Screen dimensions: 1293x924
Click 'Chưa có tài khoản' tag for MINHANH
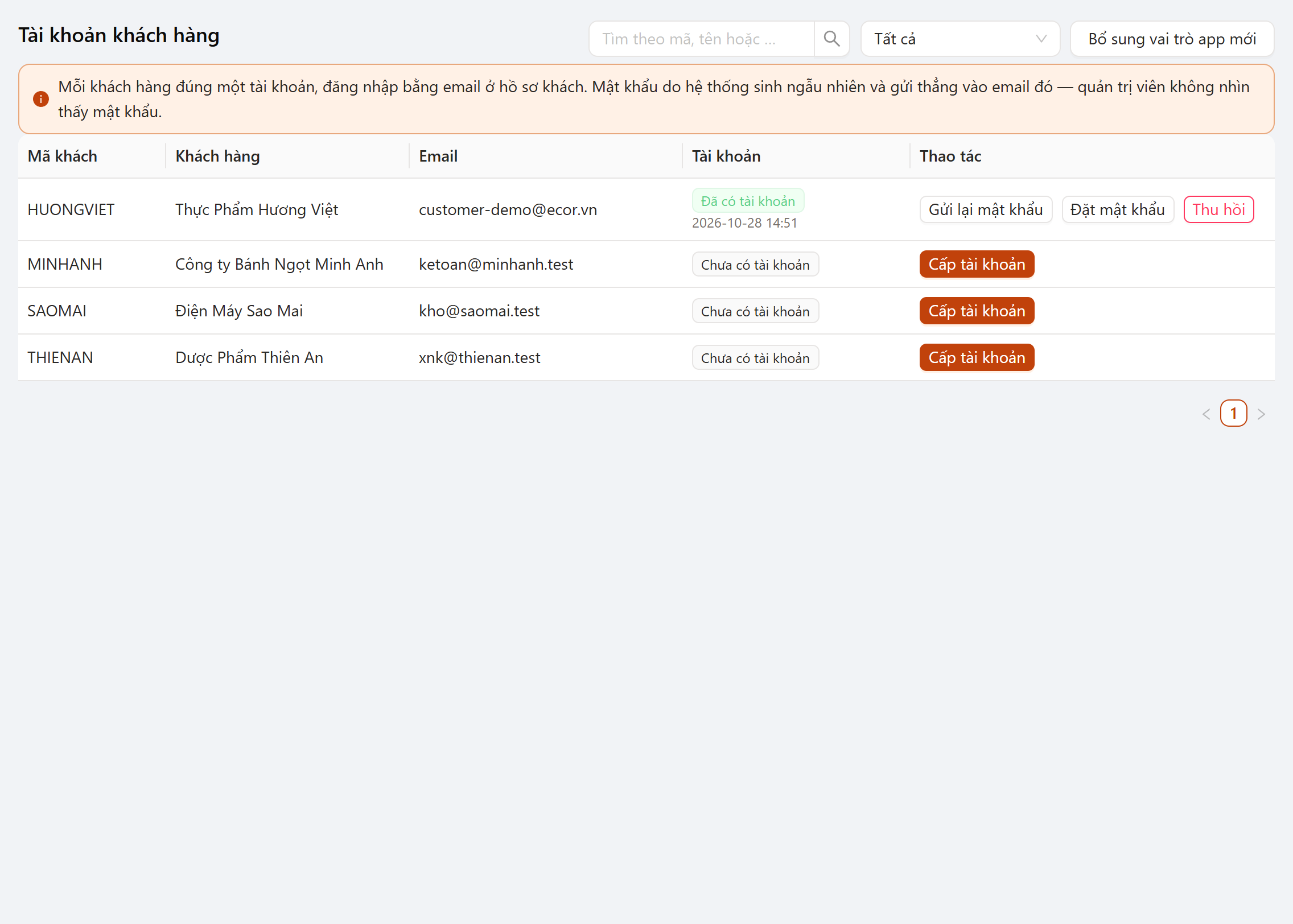pyautogui.click(x=755, y=265)
